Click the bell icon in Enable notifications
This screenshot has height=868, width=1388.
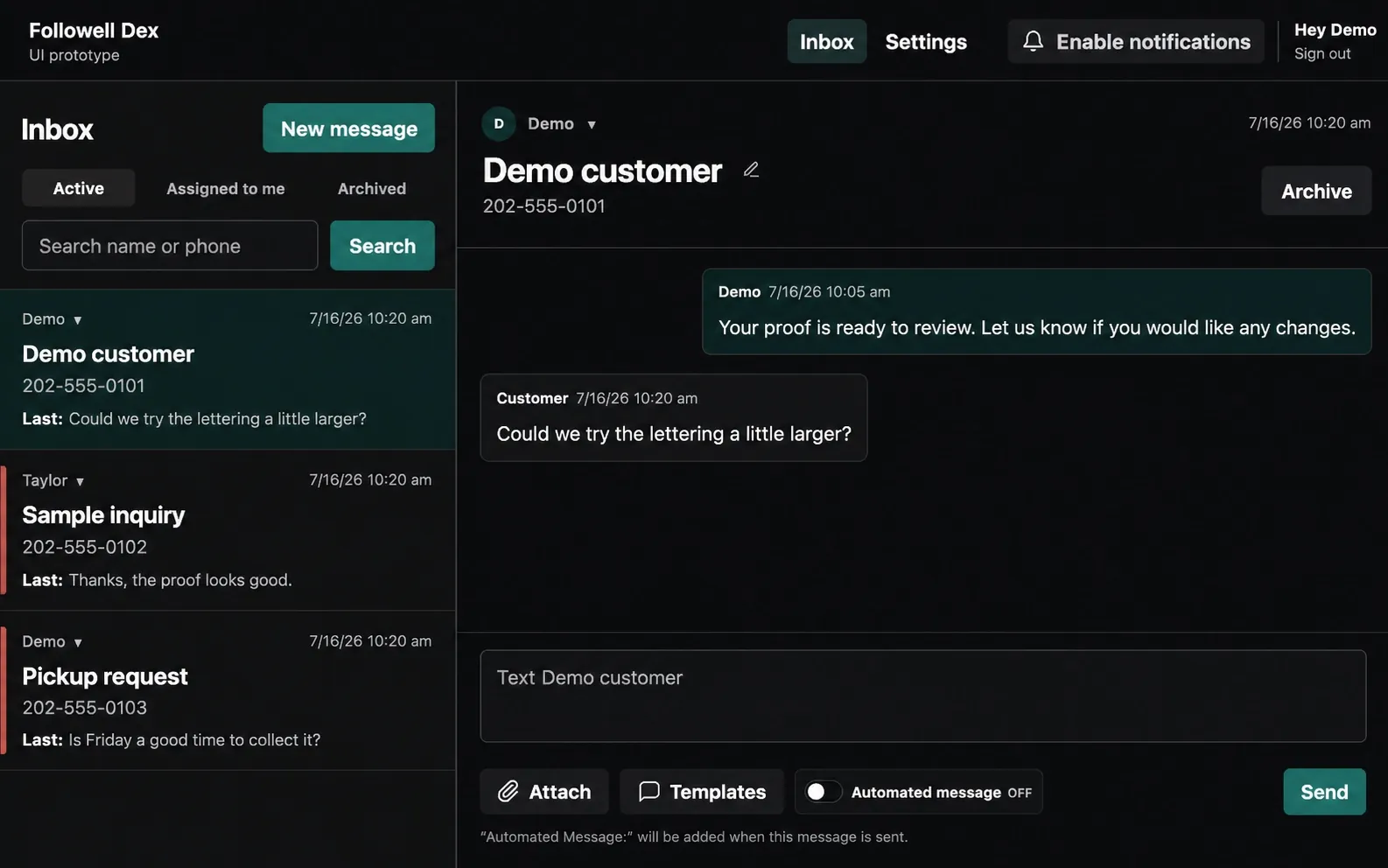[1033, 41]
